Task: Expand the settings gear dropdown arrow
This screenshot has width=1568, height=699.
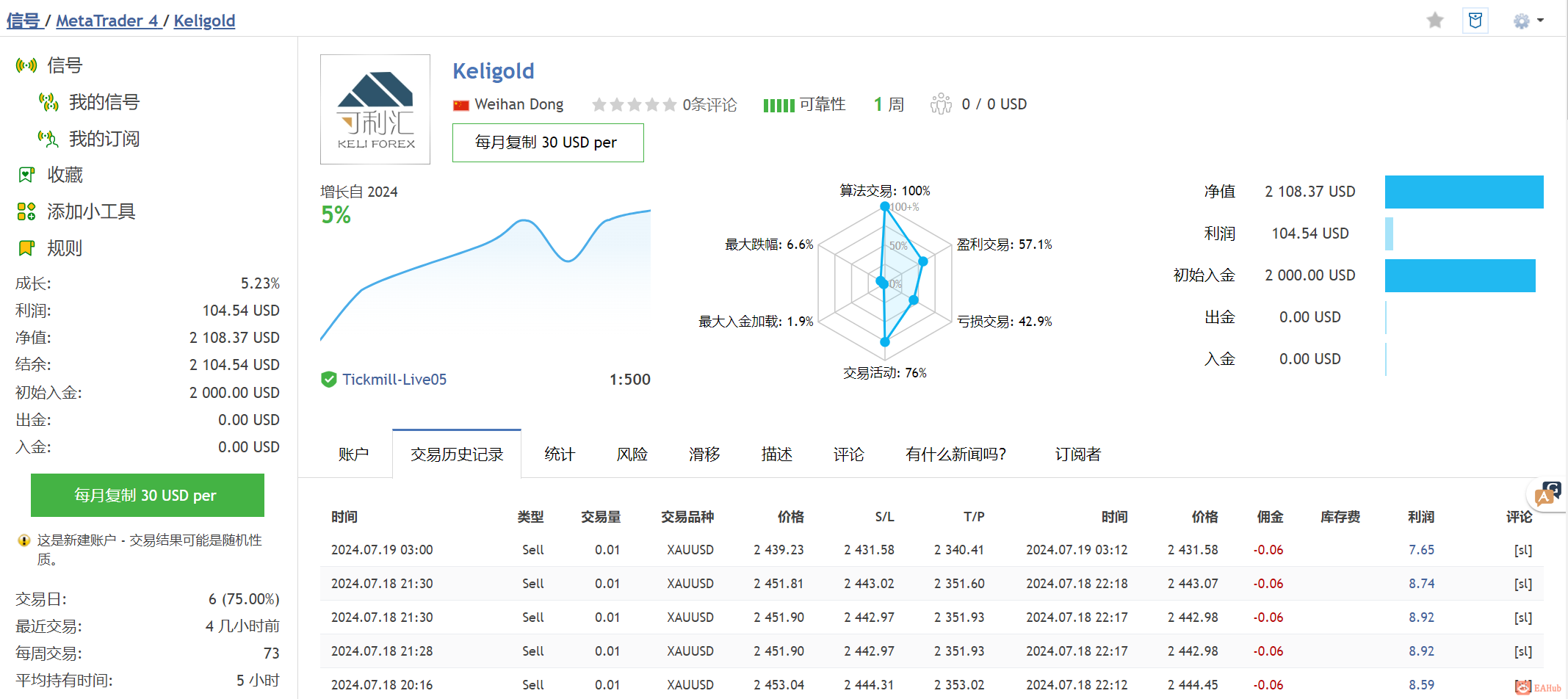Action: 1540,21
